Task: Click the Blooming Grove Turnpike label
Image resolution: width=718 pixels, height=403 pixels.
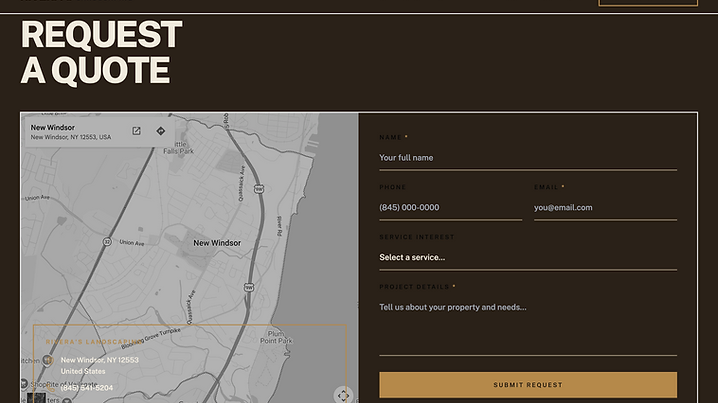Action: click(152, 339)
